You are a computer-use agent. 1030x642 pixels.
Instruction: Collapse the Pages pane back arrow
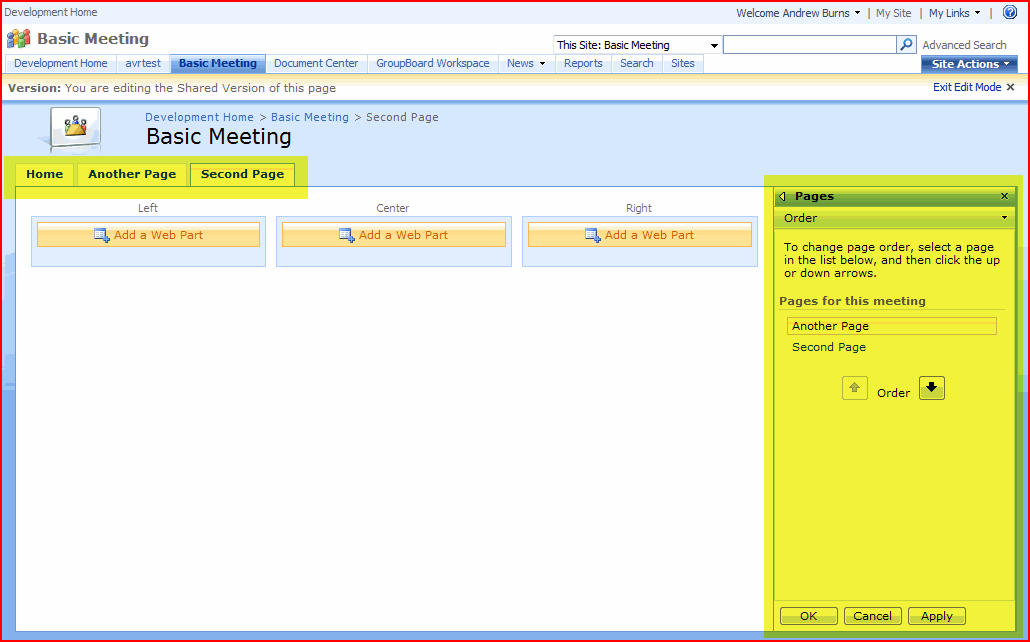782,197
